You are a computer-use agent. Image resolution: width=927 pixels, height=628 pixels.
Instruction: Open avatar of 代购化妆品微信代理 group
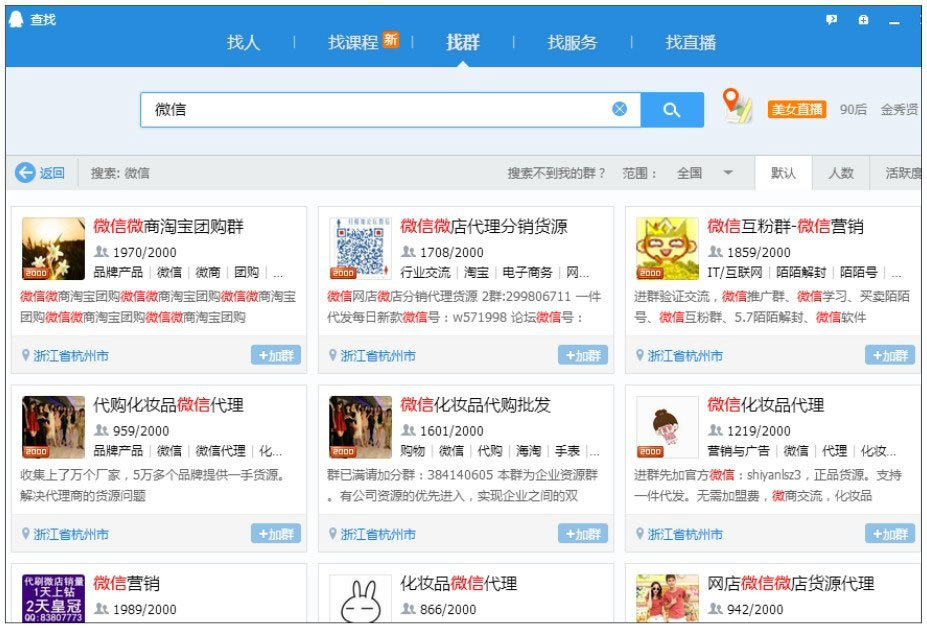pos(53,427)
